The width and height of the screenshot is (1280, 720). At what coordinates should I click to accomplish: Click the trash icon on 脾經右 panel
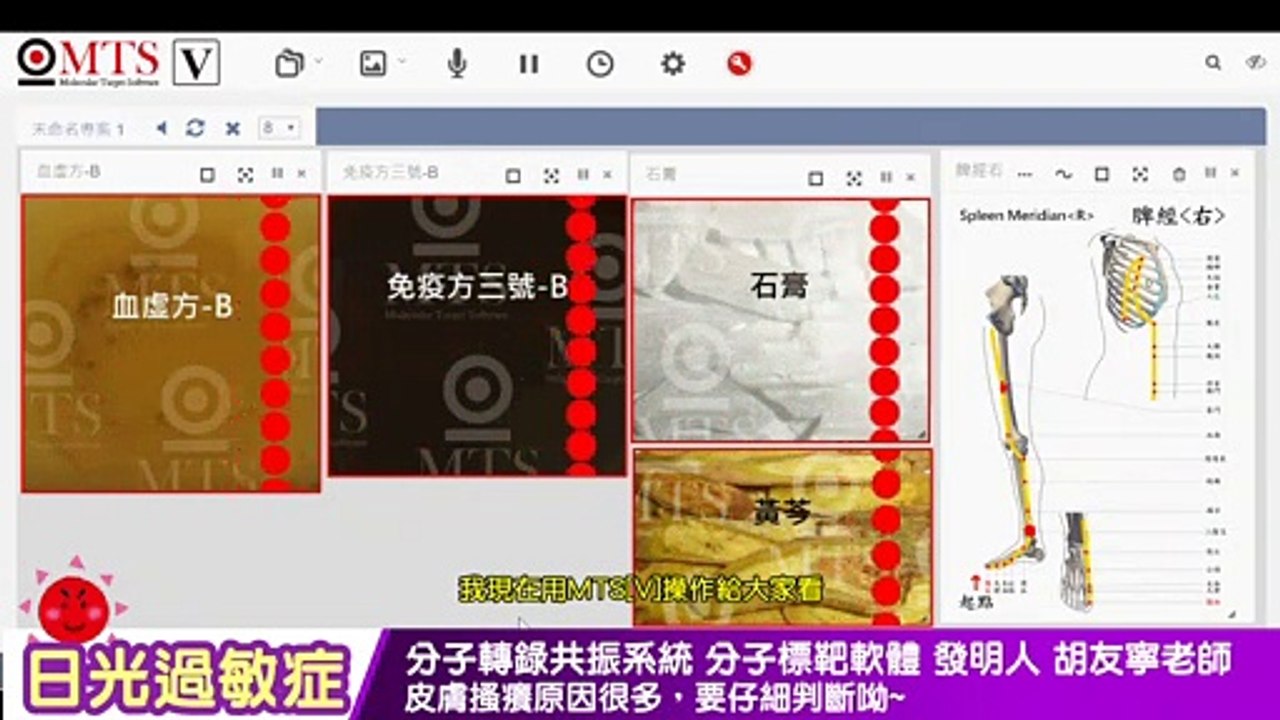coord(1179,174)
